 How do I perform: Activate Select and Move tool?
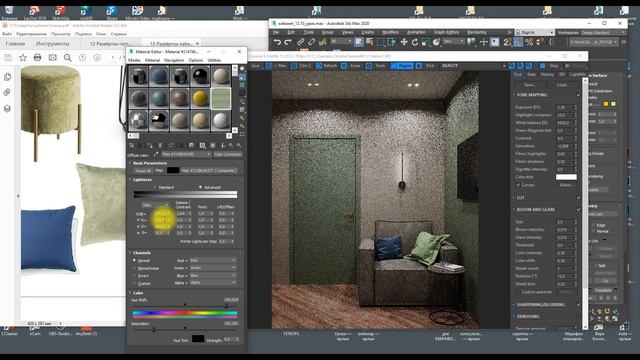[x=404, y=42]
